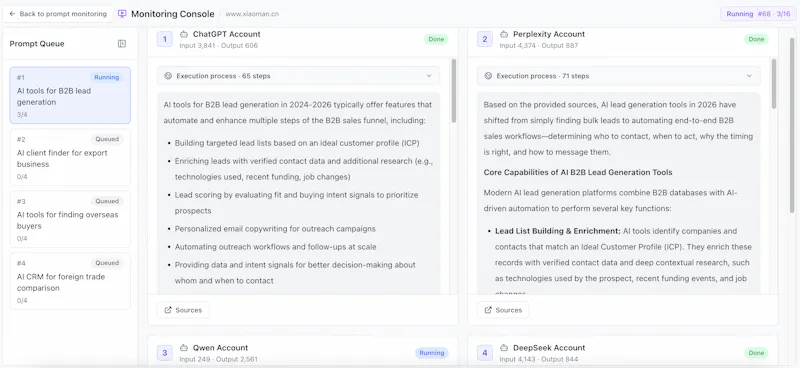Click the Queued tag on prompt #4
800x368 pixels.
click(x=107, y=263)
